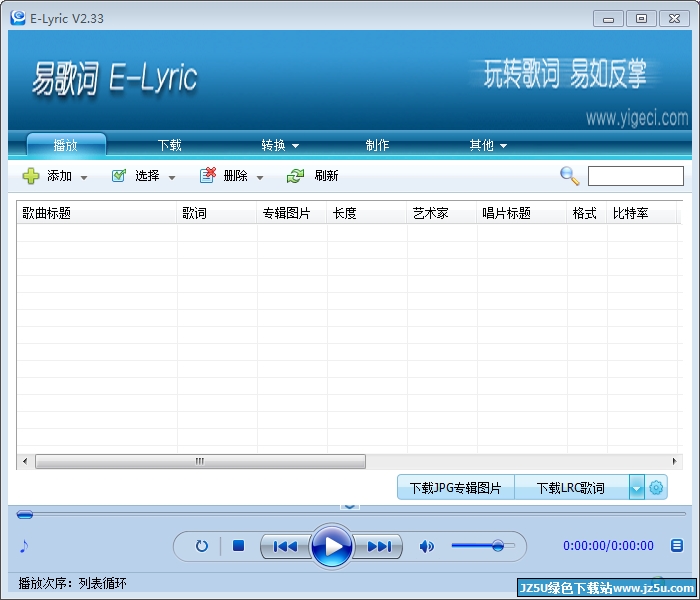Open www.yigeci.com link in banner
The image size is (700, 600).
click(x=637, y=118)
